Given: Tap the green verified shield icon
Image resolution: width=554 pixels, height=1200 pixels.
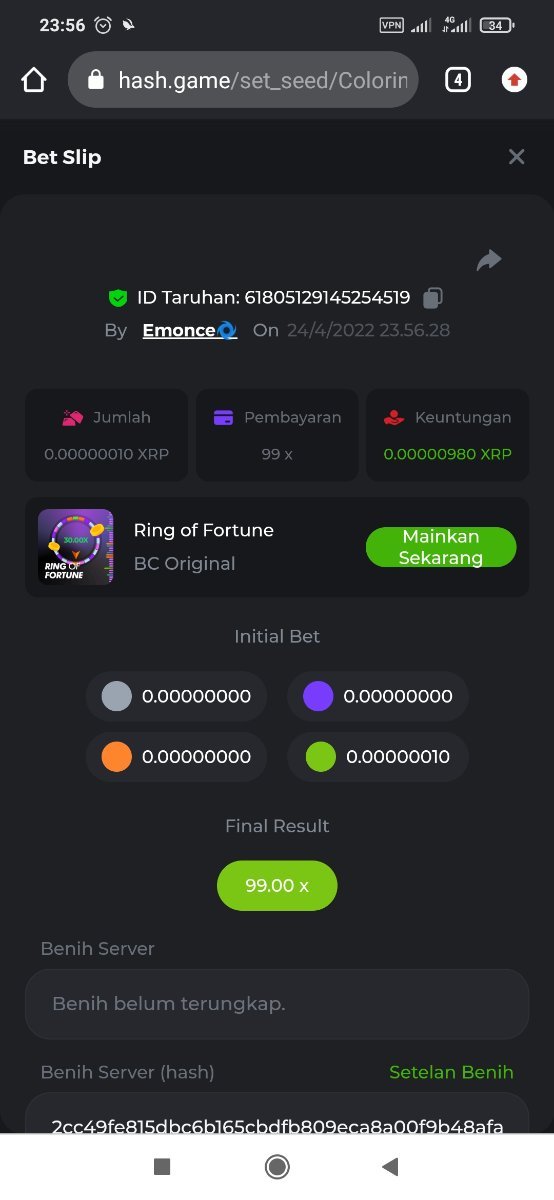Looking at the screenshot, I should 118,297.
